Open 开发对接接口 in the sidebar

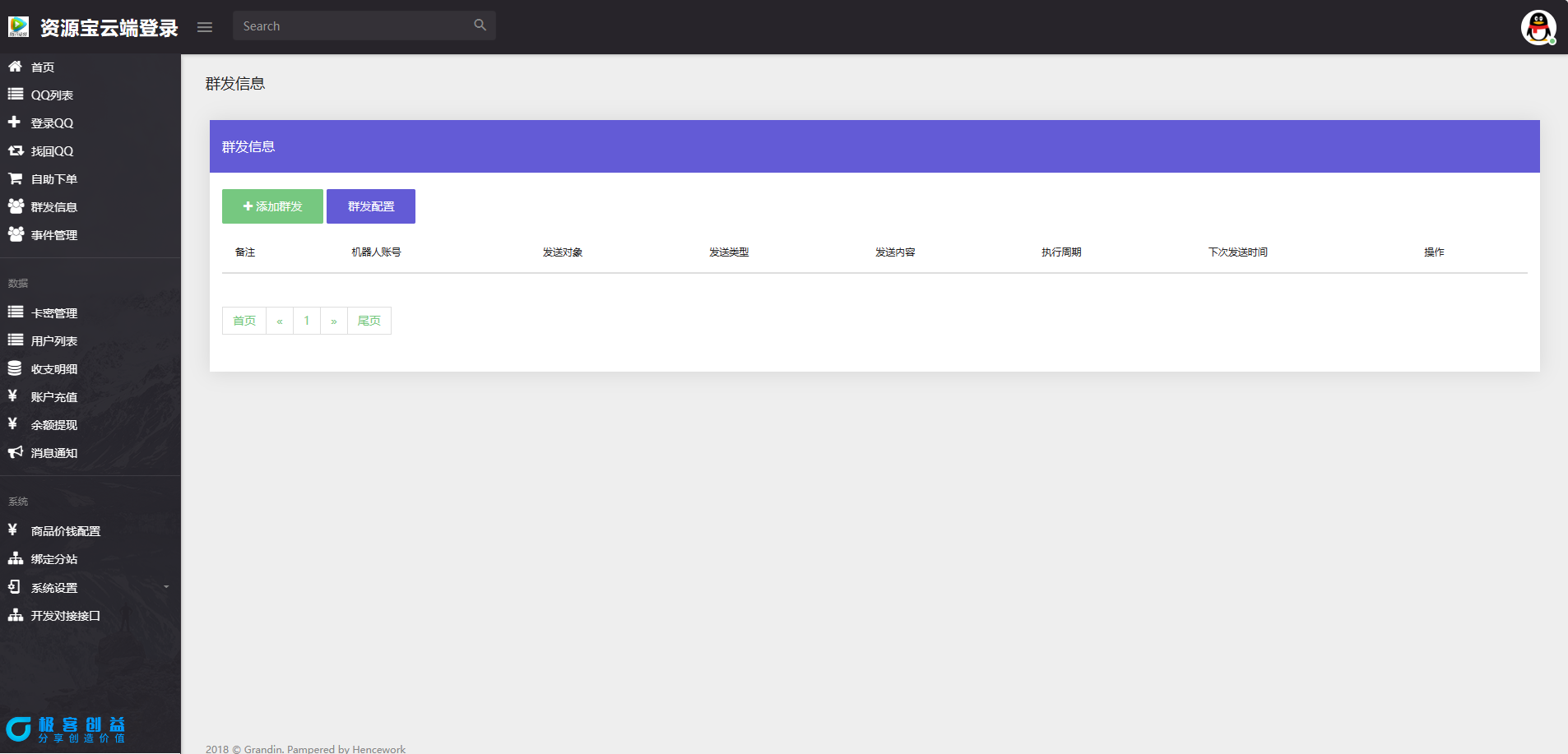pyautogui.click(x=65, y=616)
